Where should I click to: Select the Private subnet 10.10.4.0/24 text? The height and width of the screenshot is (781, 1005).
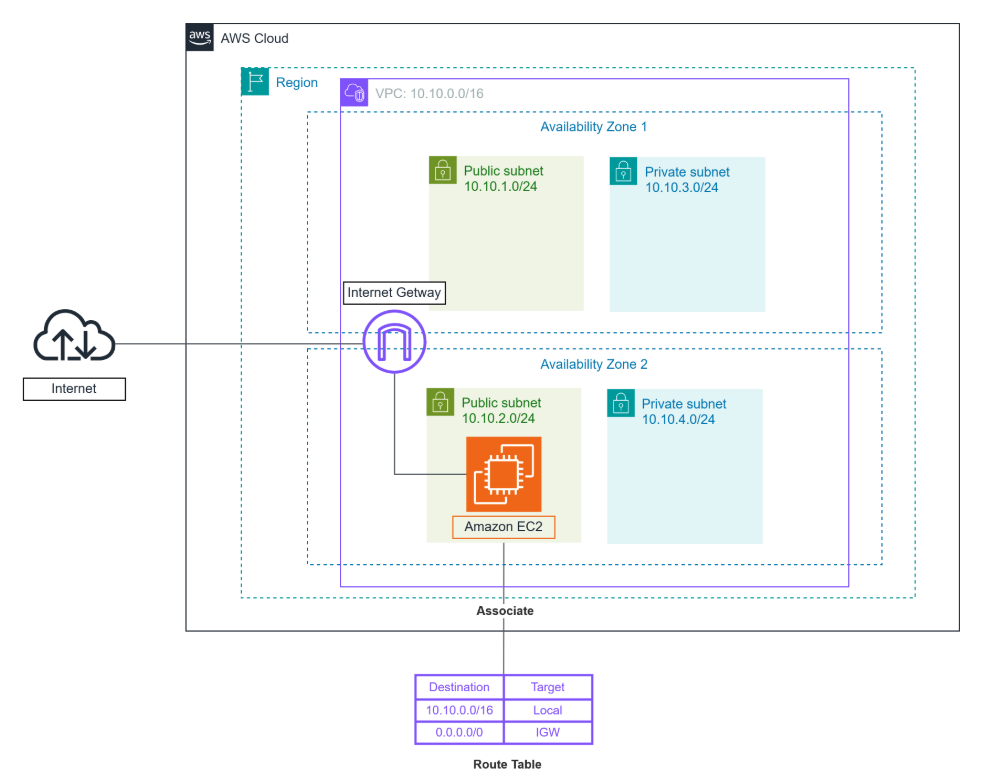click(684, 412)
